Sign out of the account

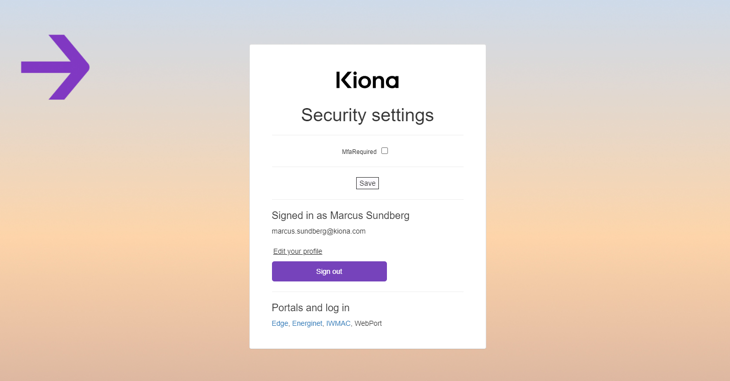(x=329, y=271)
